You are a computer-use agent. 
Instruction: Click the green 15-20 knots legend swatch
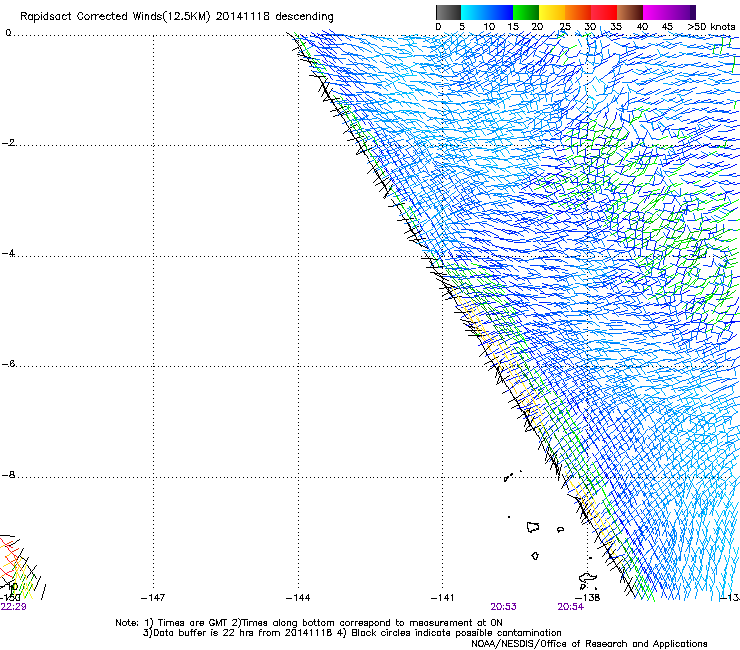[x=526, y=12]
